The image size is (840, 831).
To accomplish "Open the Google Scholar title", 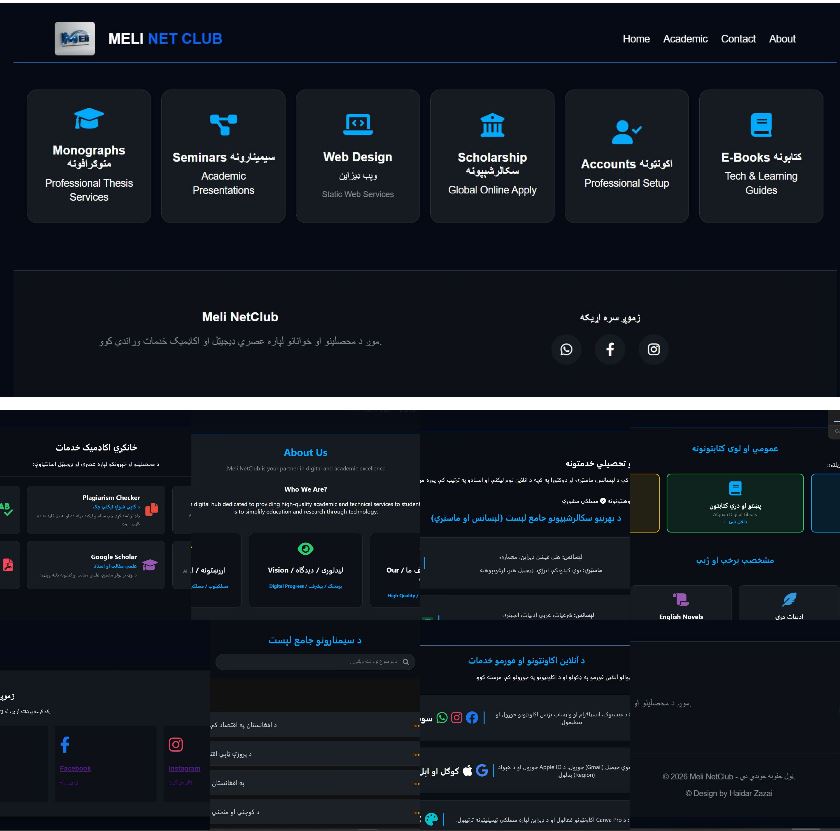I will (x=114, y=557).
